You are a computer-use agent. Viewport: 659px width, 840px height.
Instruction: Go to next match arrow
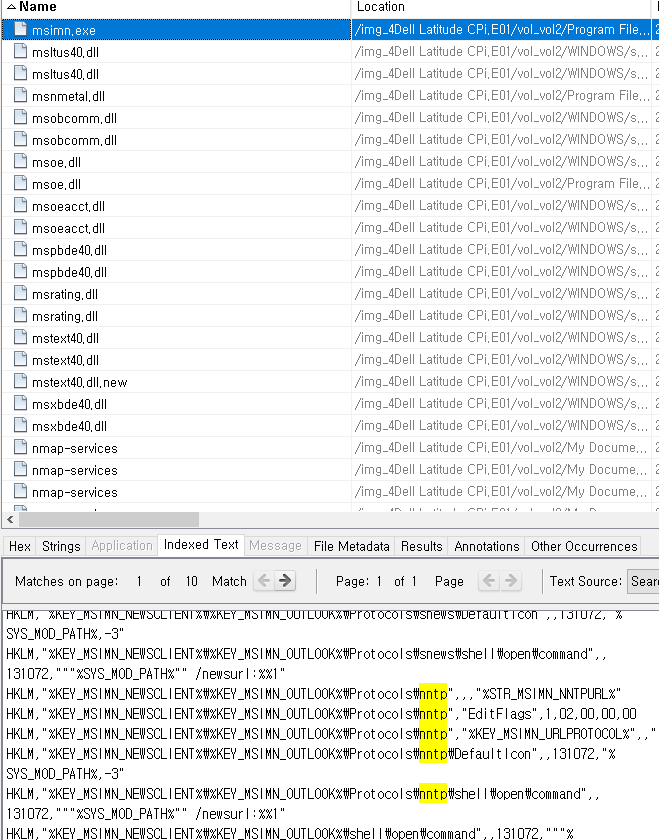point(285,581)
